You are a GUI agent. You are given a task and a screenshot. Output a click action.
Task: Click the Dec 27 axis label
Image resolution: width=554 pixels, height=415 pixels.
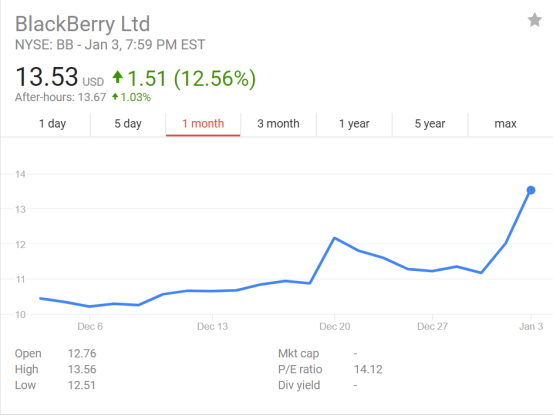click(432, 326)
